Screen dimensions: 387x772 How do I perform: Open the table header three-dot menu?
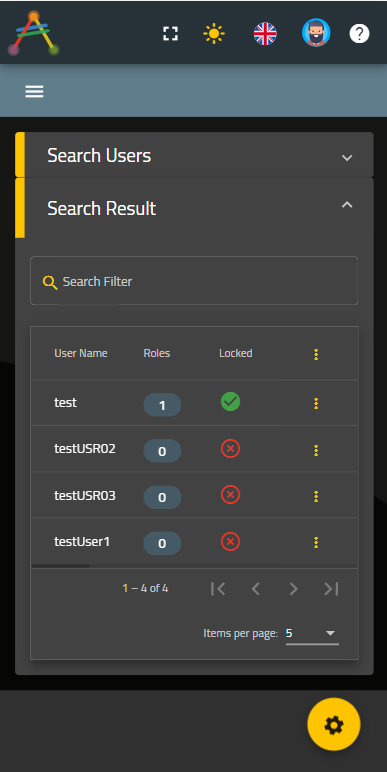pyautogui.click(x=316, y=354)
